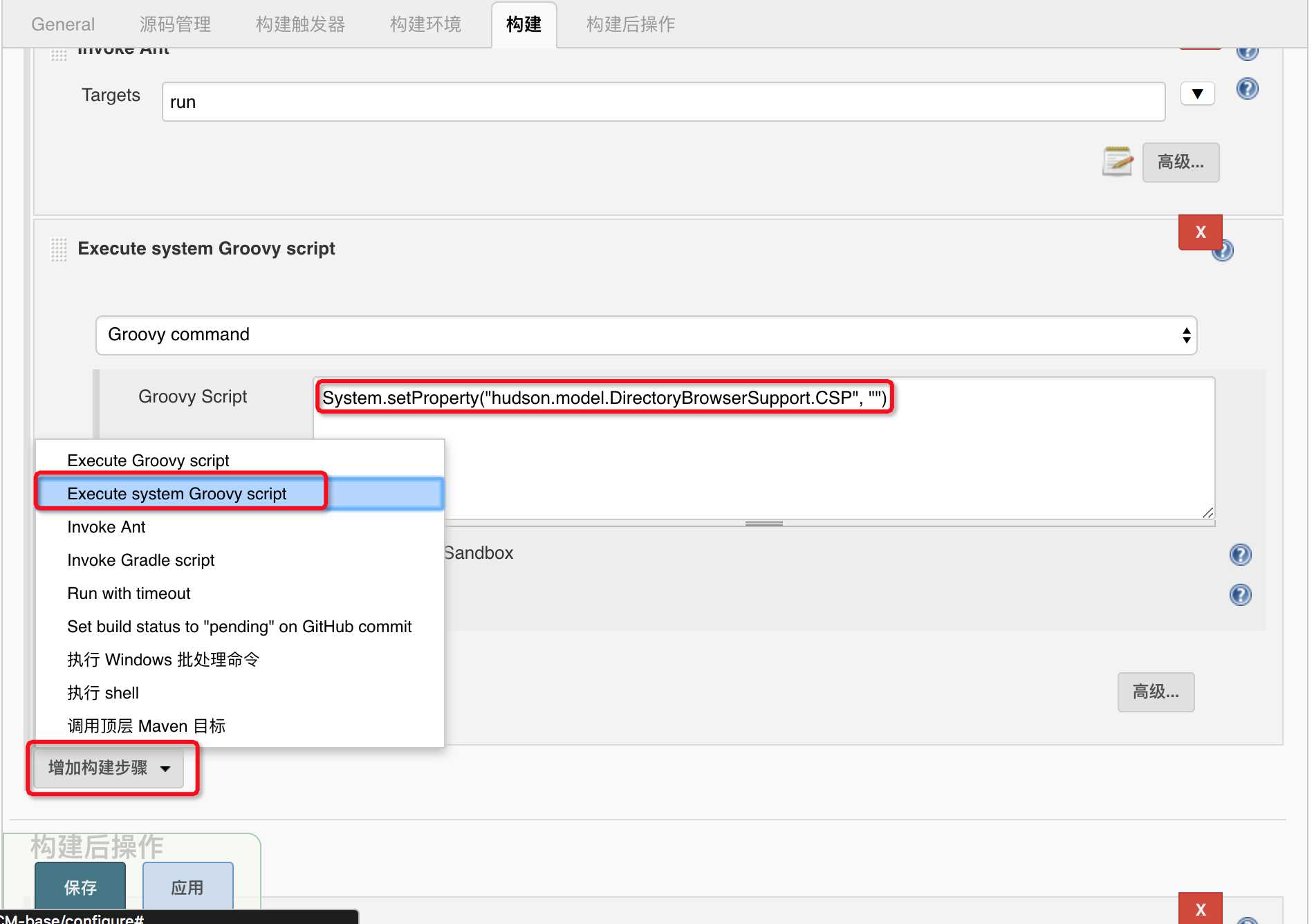Choose Execute system Groovy script item
Screen dimensions: 1314x924
(x=239, y=494)
